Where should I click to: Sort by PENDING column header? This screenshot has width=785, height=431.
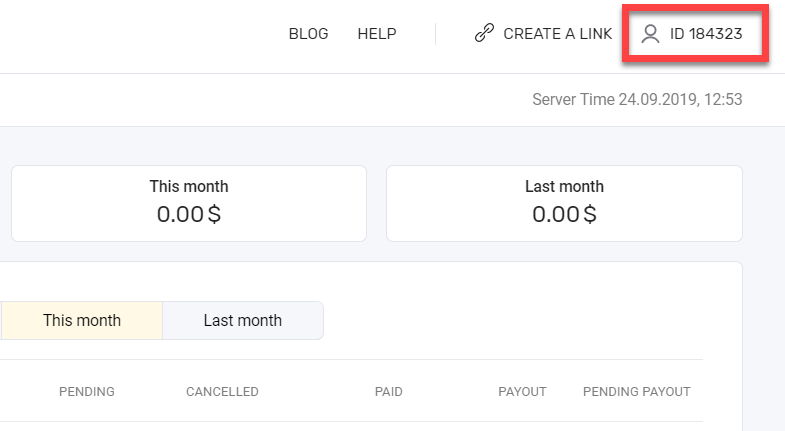click(x=87, y=391)
